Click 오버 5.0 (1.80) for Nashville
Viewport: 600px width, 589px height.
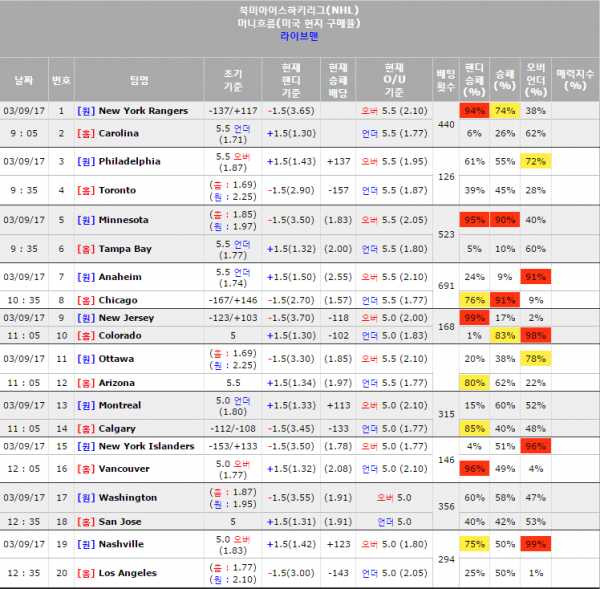394,544
